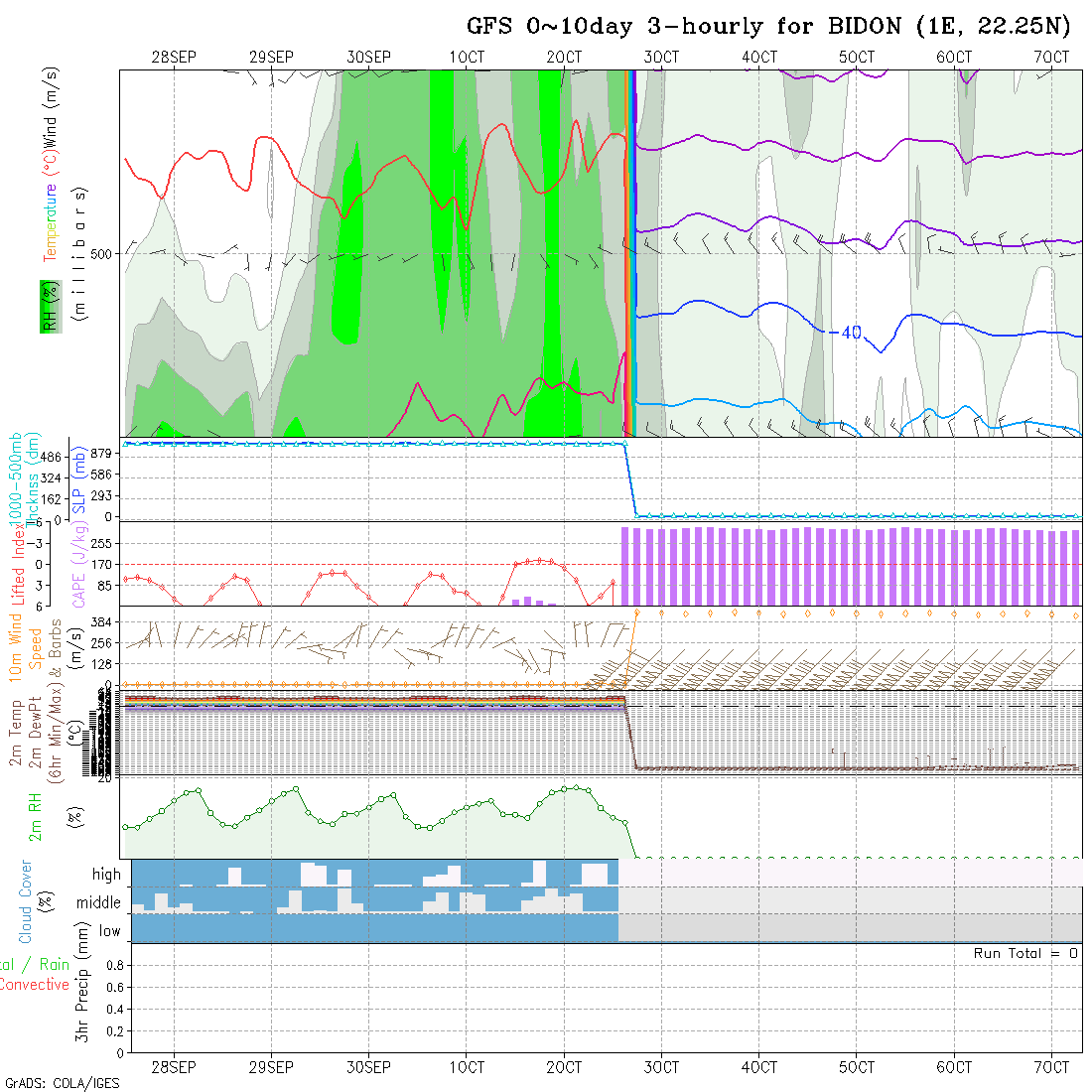This screenshot has height=1092, width=1092.
Task: Select the 'middle' cloud cover row label
Action: pyautogui.click(x=98, y=902)
